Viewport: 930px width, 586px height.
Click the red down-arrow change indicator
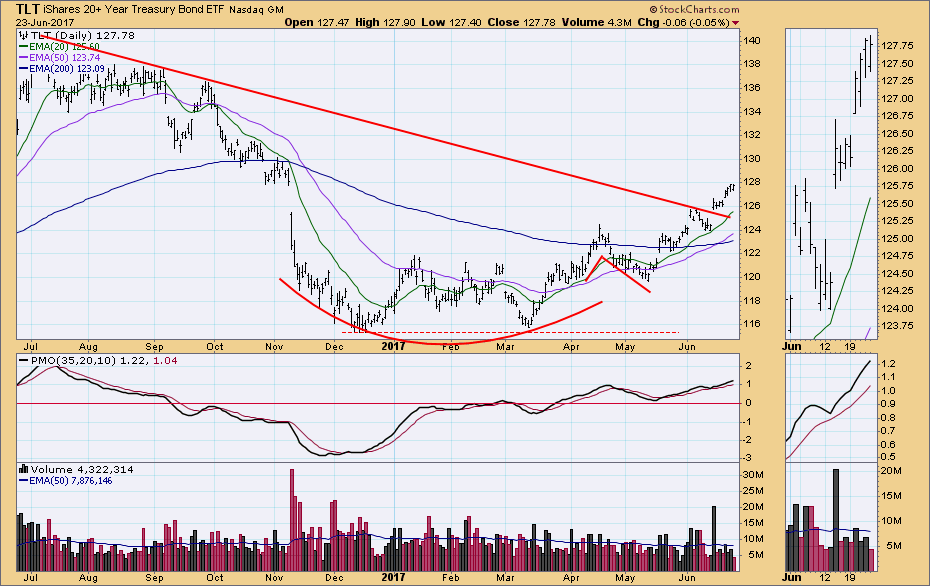click(x=735, y=23)
